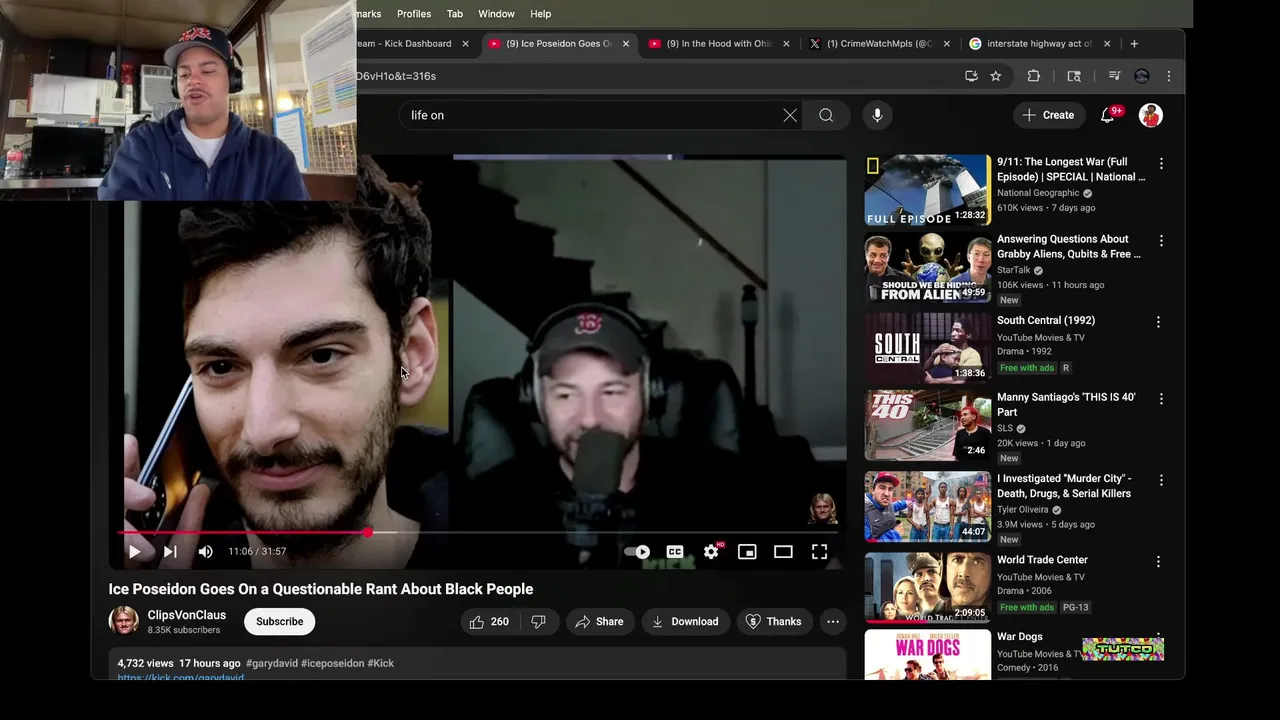This screenshot has width=1280, height=720.
Task: Open War Dogs movie title
Action: click(1020, 637)
